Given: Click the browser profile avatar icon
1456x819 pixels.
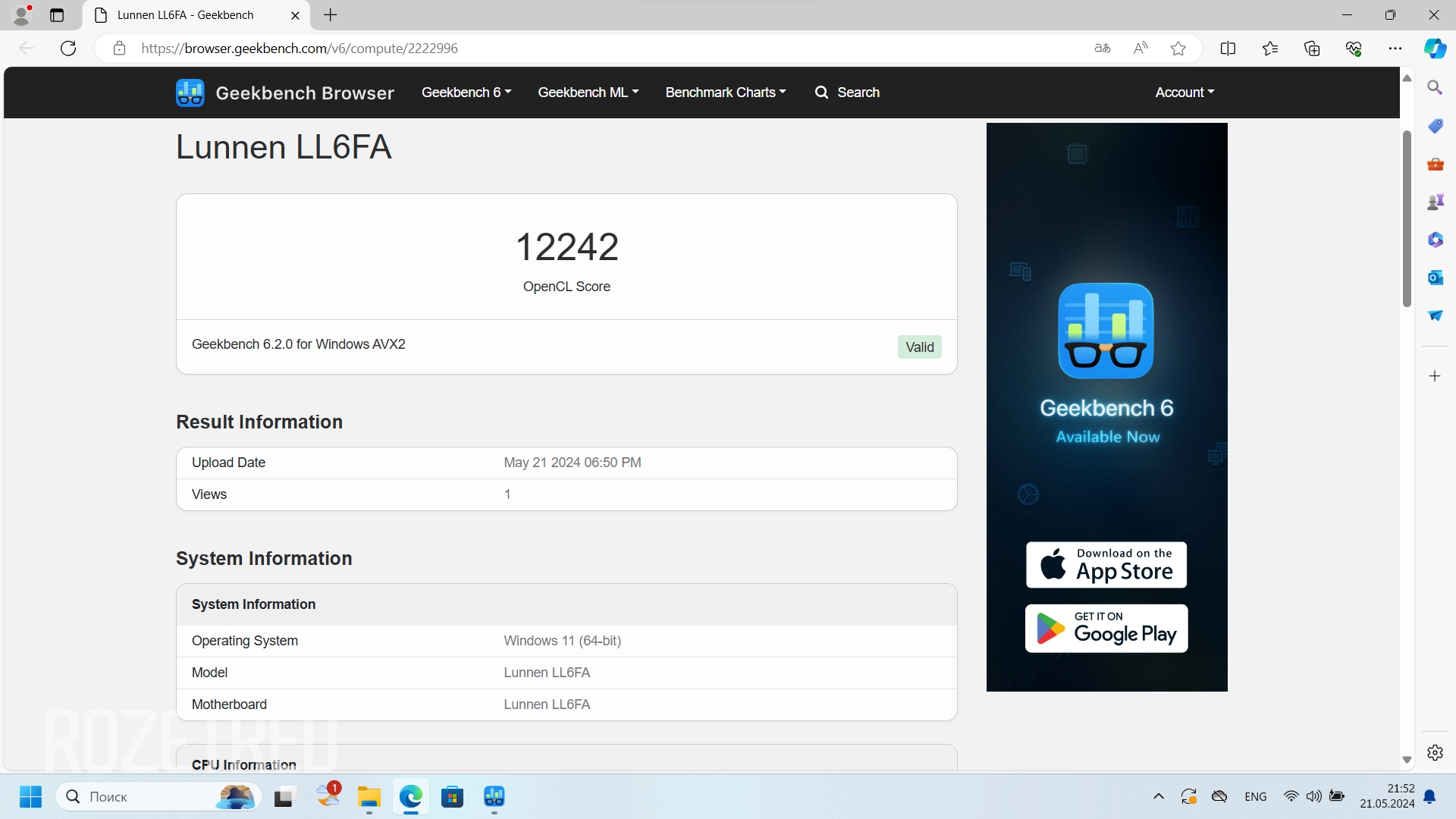Looking at the screenshot, I should (x=22, y=14).
